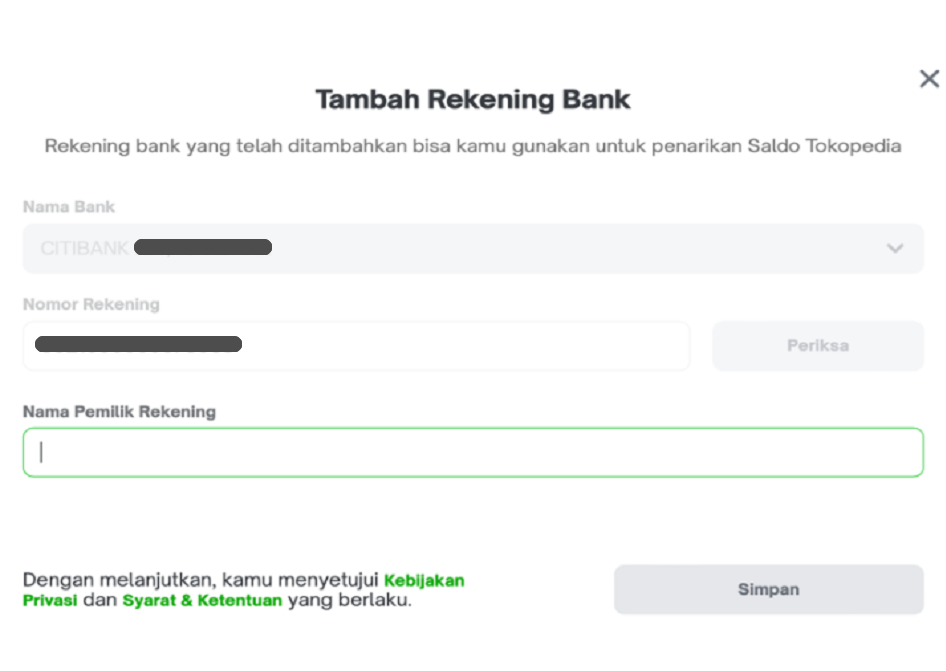Screen dimensions: 946x671
Task: Click the blacked-out bank name bar
Action: (203, 247)
